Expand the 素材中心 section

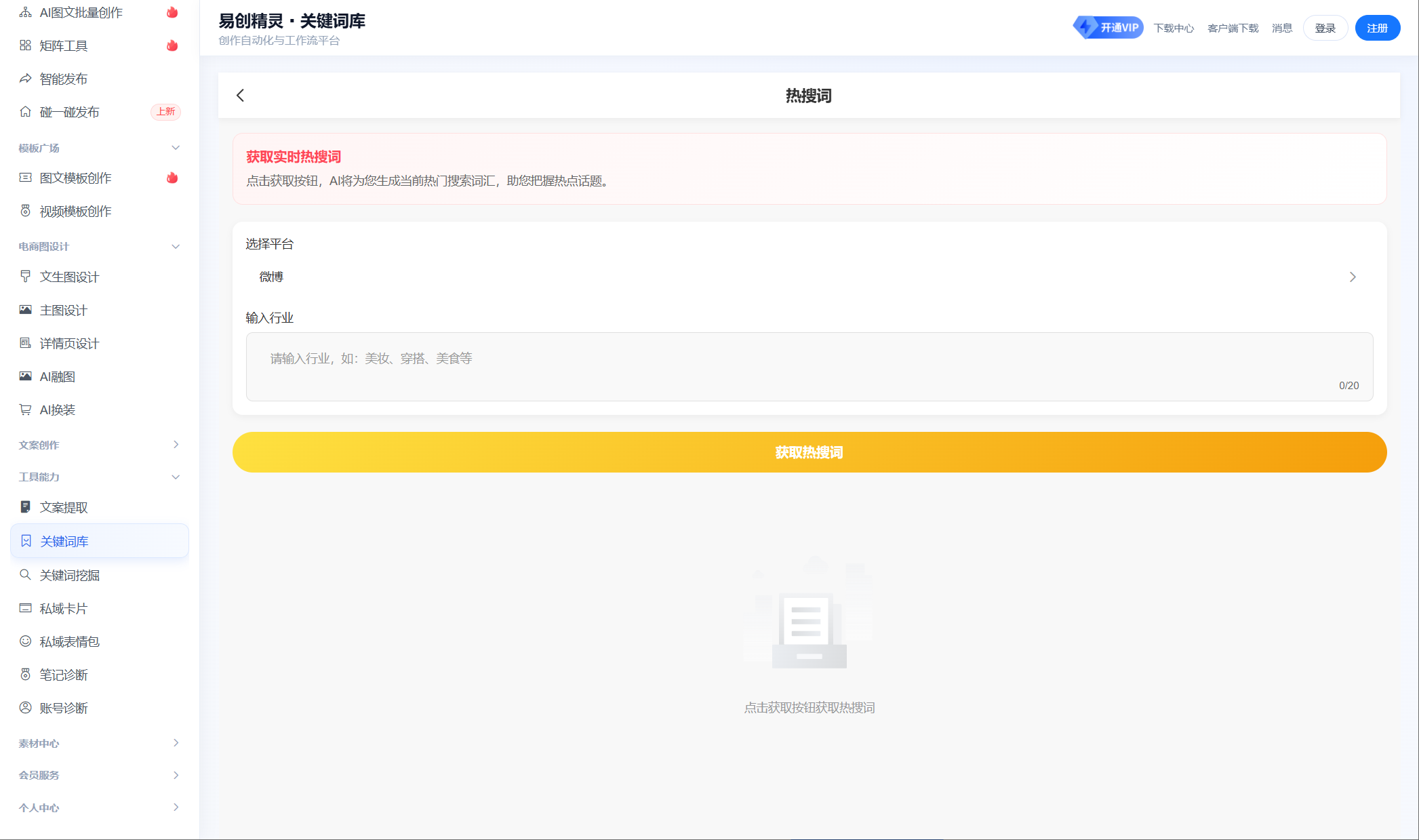[176, 743]
